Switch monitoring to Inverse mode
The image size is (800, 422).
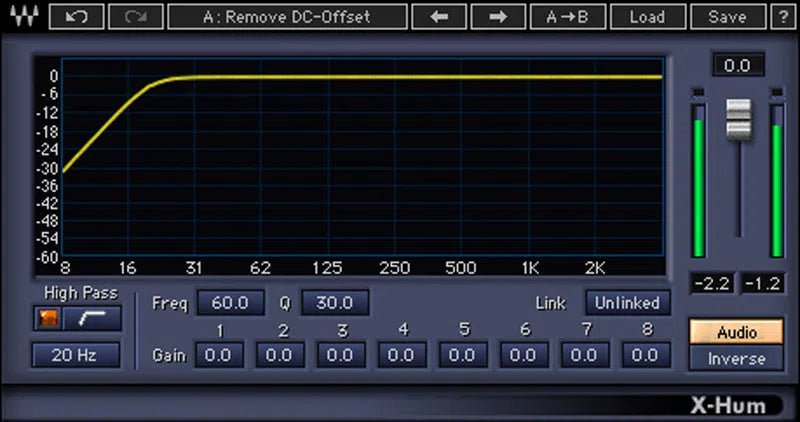(737, 358)
